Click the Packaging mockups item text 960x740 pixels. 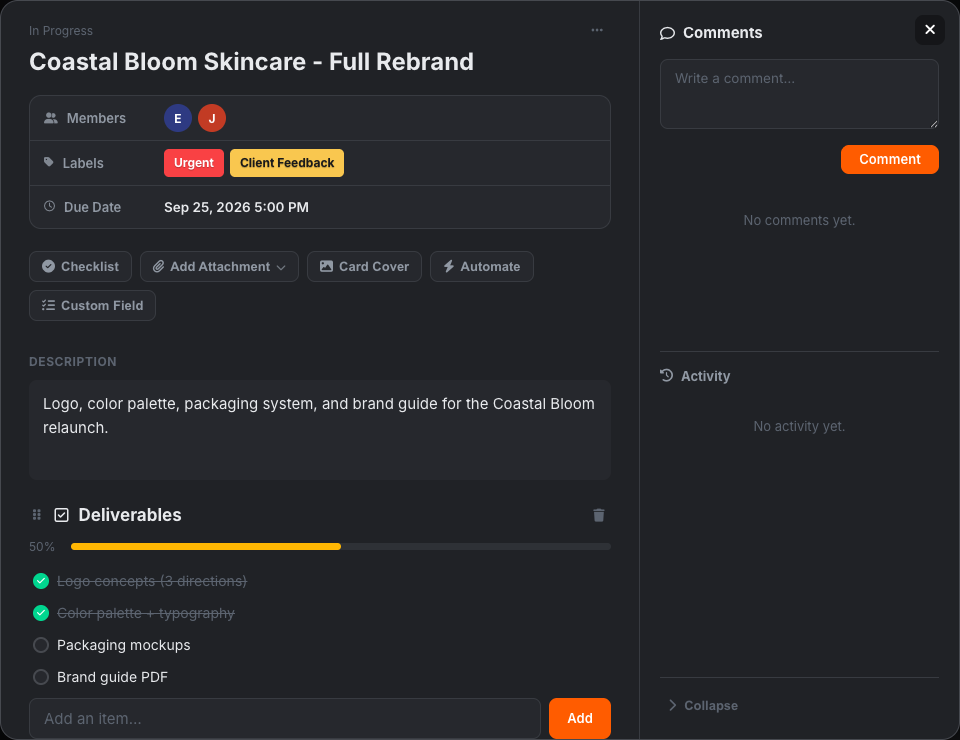click(124, 645)
